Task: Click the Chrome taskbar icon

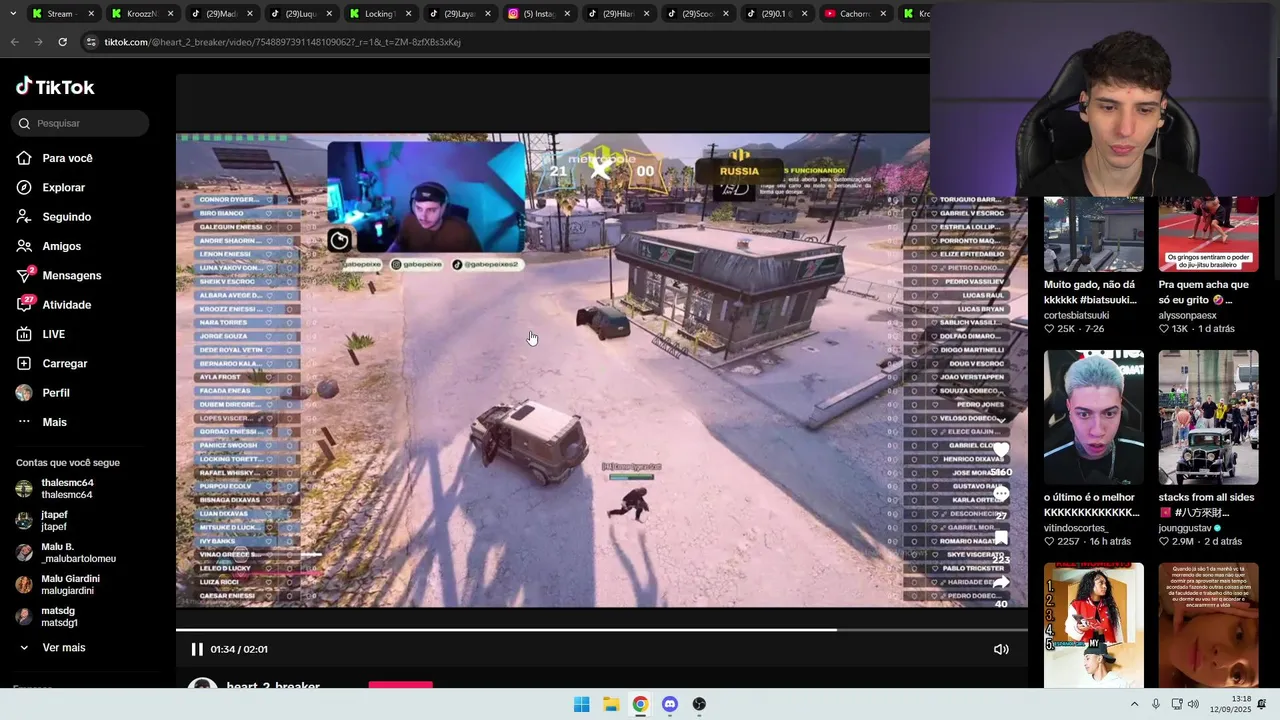Action: coord(640,704)
